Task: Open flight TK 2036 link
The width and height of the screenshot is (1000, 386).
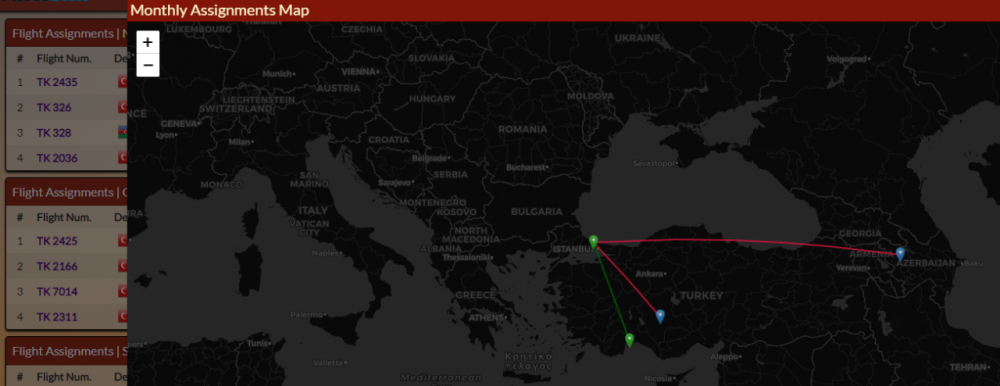Action: point(57,158)
